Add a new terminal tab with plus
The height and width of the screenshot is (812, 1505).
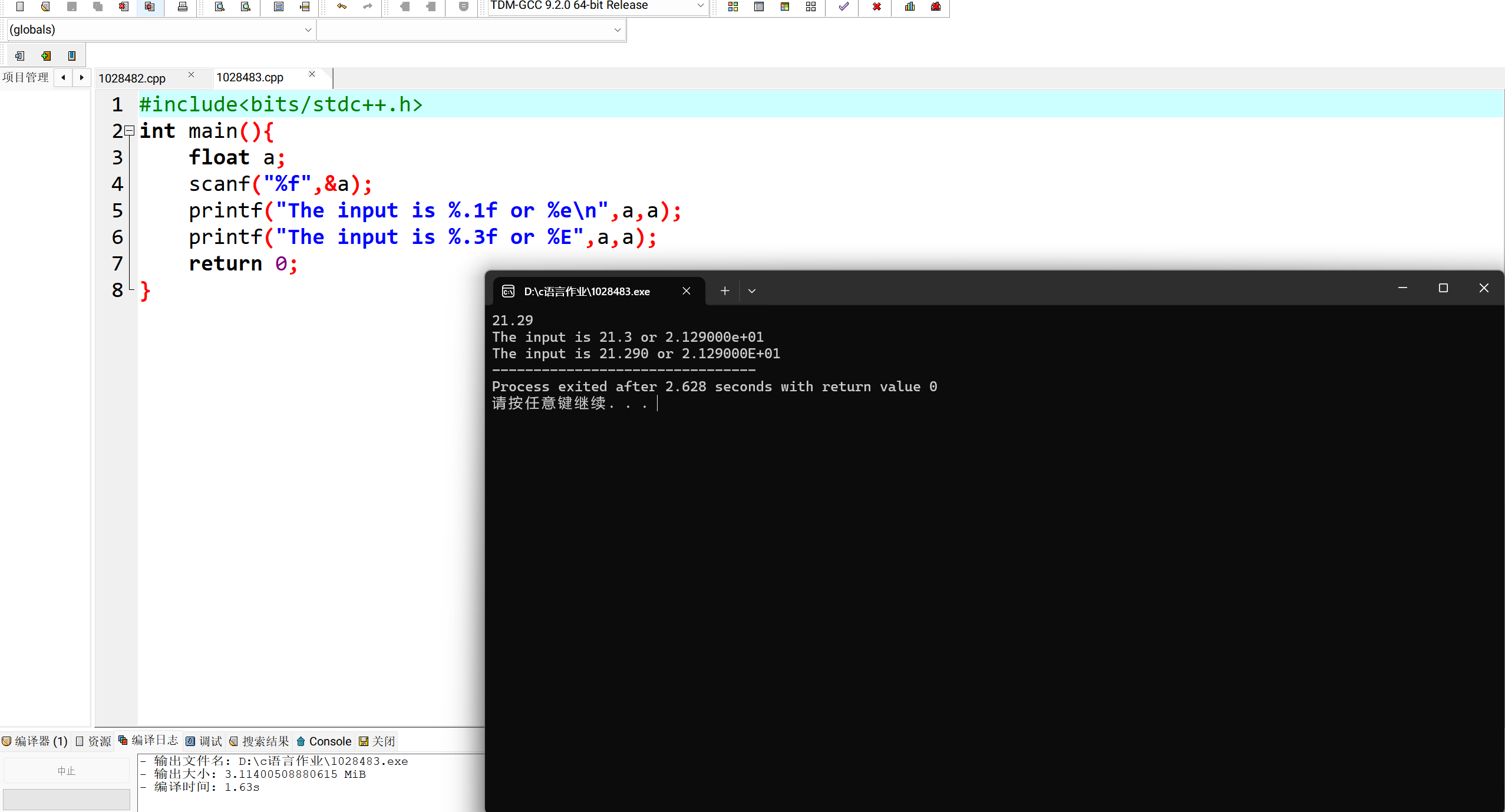[724, 291]
